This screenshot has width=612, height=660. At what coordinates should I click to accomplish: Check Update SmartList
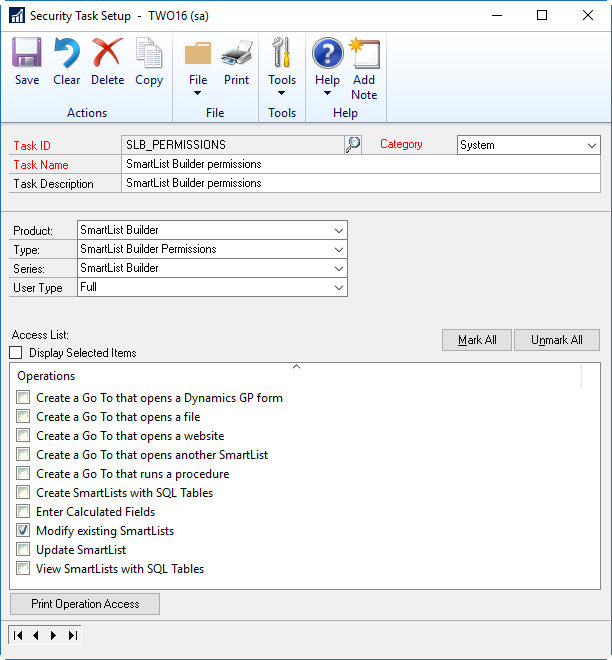click(23, 549)
